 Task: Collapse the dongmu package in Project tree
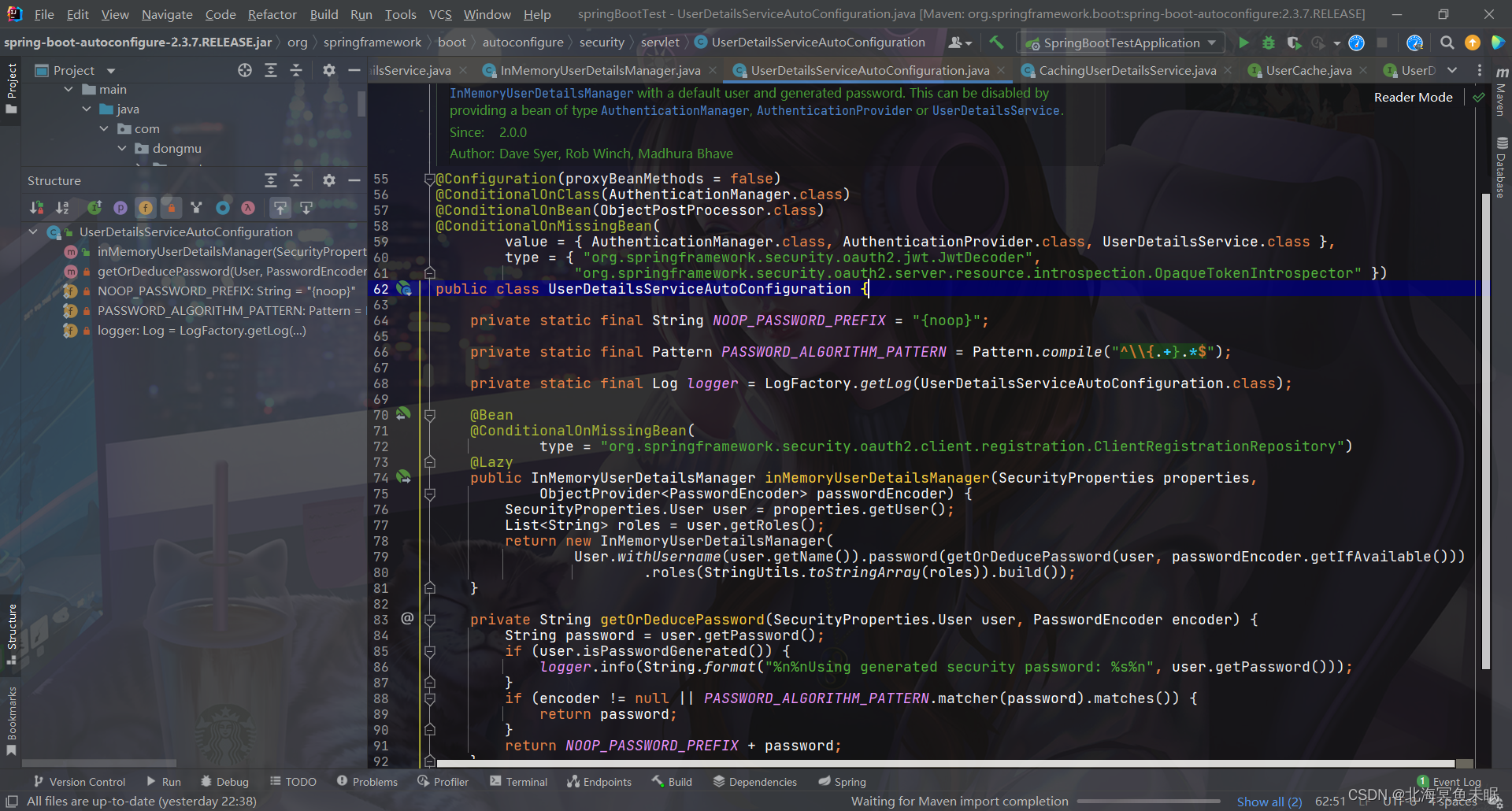coord(122,148)
